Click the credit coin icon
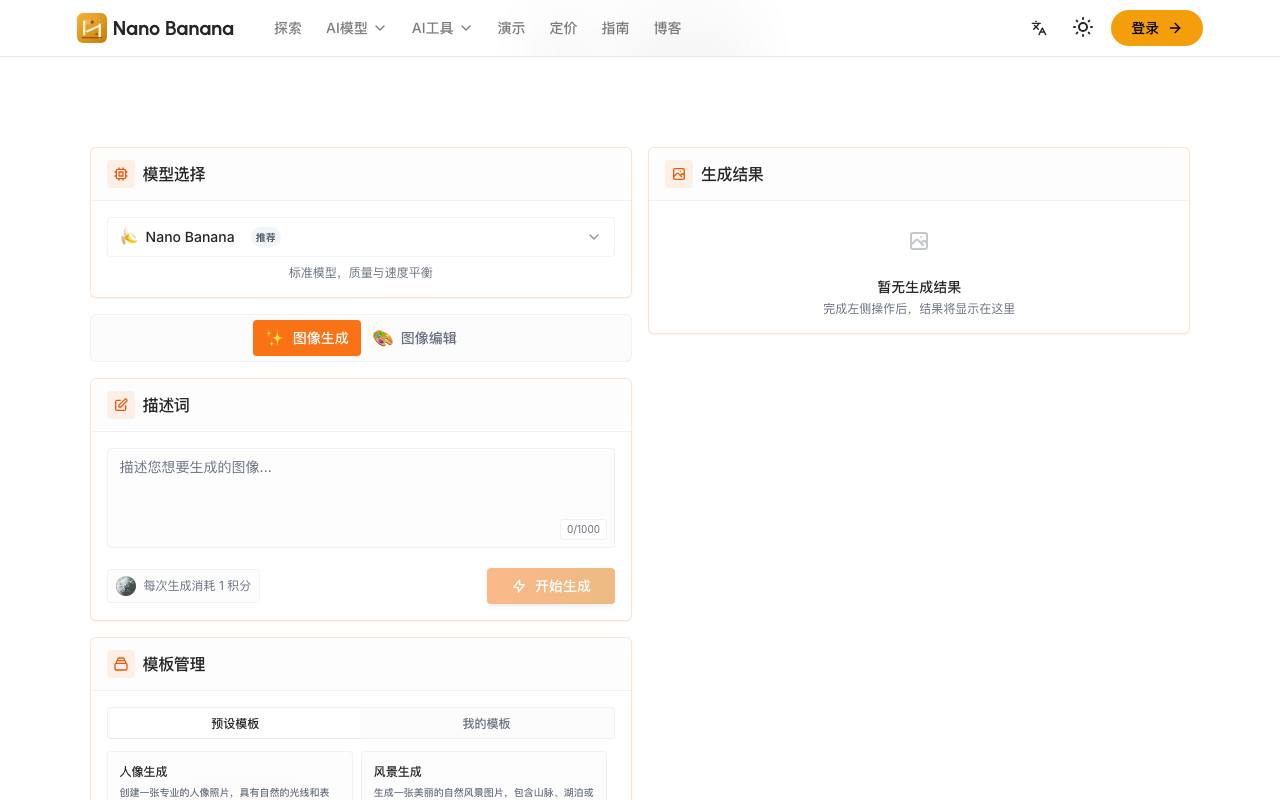Viewport: 1280px width, 800px height. [126, 586]
